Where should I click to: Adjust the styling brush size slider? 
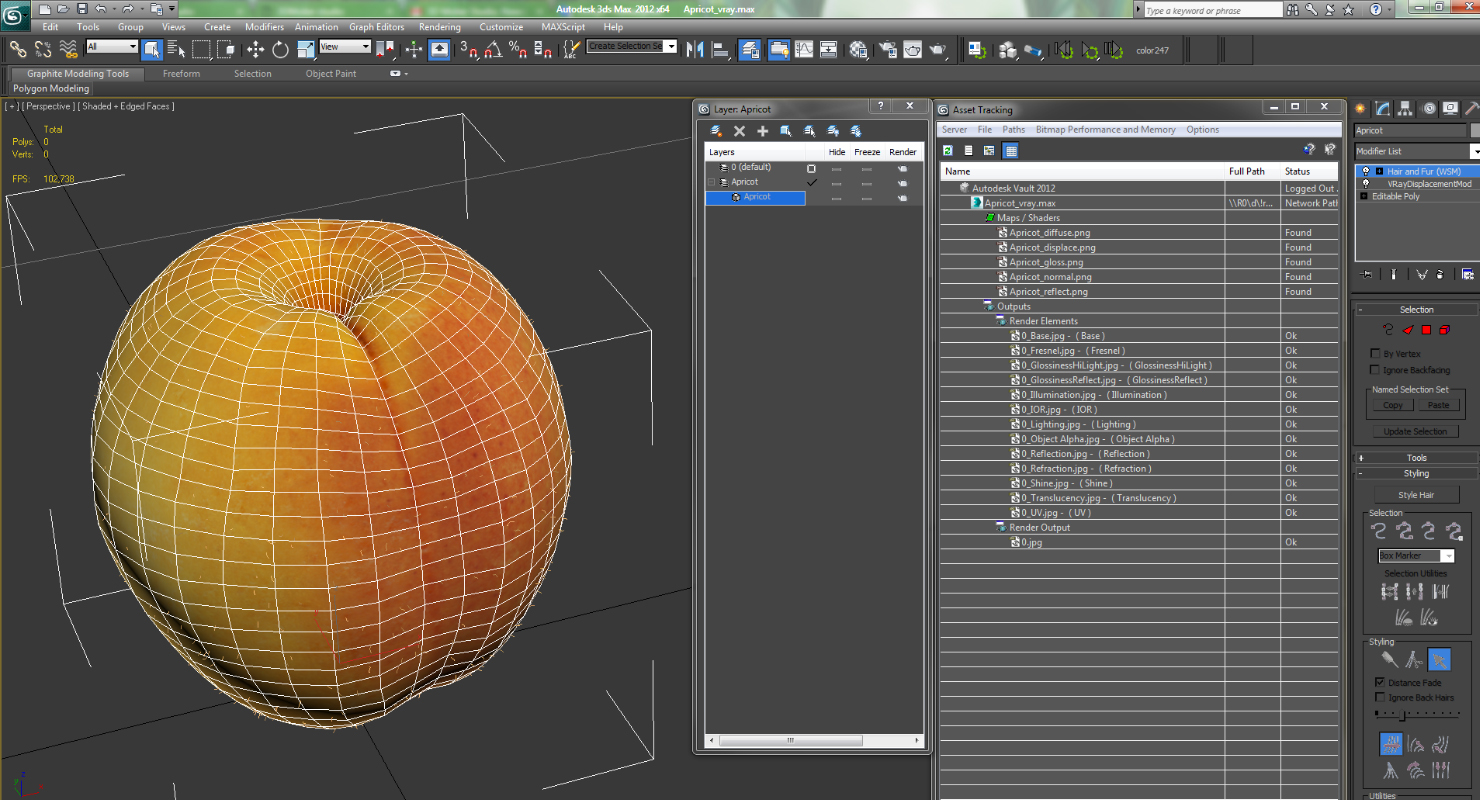pos(1402,715)
